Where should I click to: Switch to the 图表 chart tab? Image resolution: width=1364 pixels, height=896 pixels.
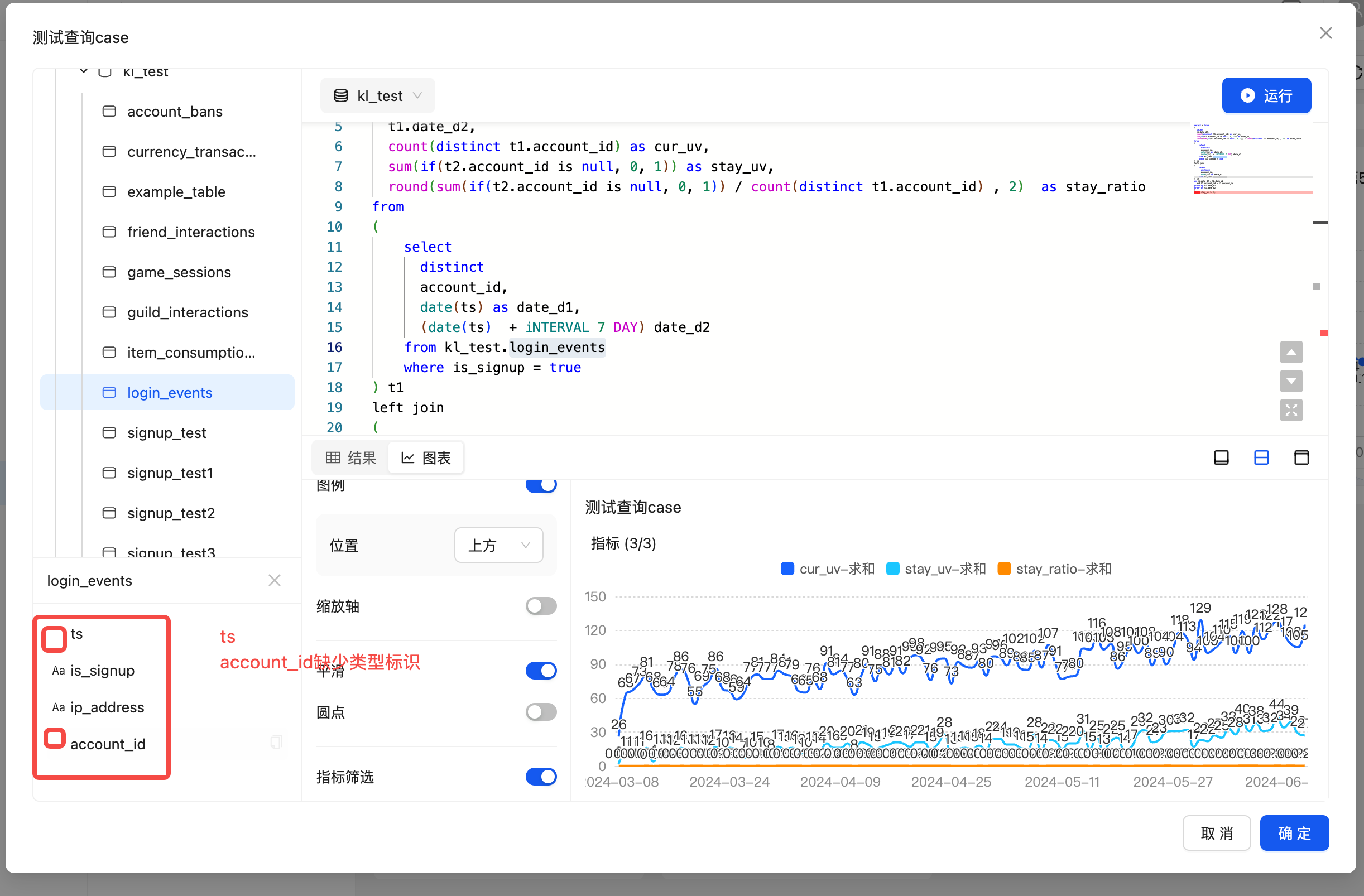[426, 457]
